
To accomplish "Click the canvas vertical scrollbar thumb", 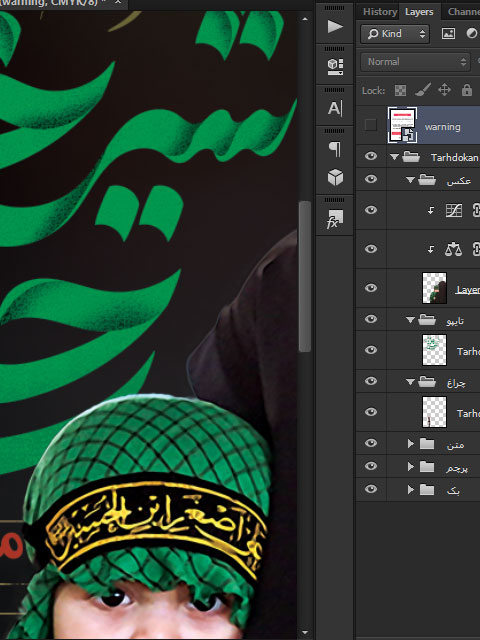I will [304, 276].
